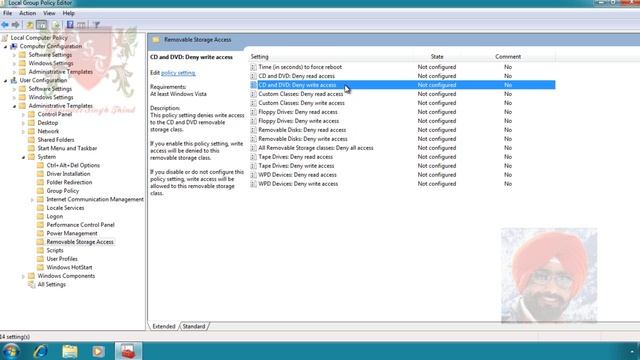Collapse the Computer Configuration node
The image size is (640, 360).
point(5,47)
